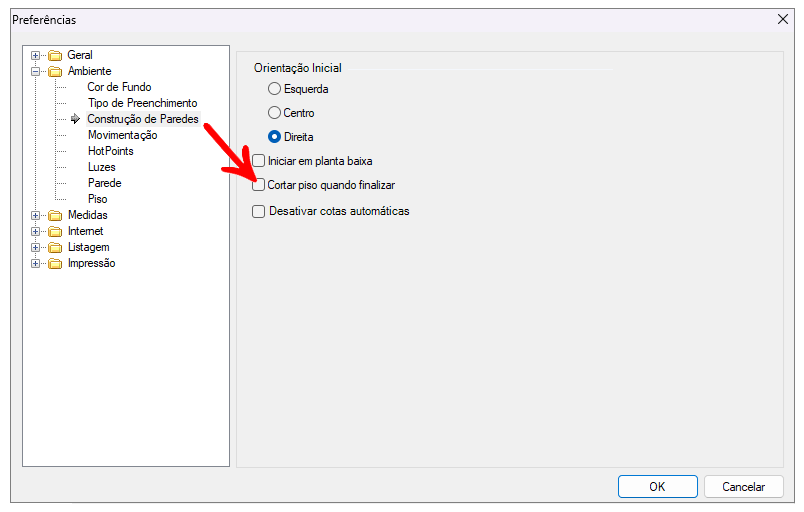Open the Cor de Fundo settings
Image resolution: width=804 pixels, height=512 pixels.
coord(119,87)
